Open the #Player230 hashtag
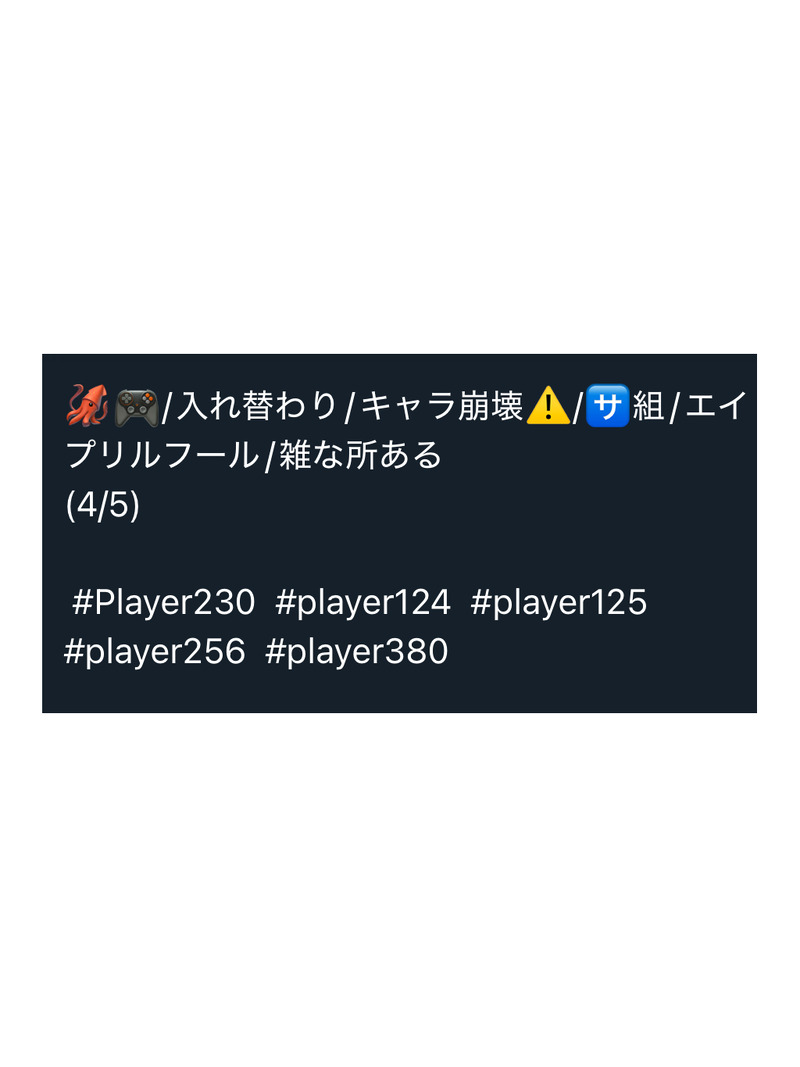Screen dimensions: 800x1067 pyautogui.click(x=163, y=602)
